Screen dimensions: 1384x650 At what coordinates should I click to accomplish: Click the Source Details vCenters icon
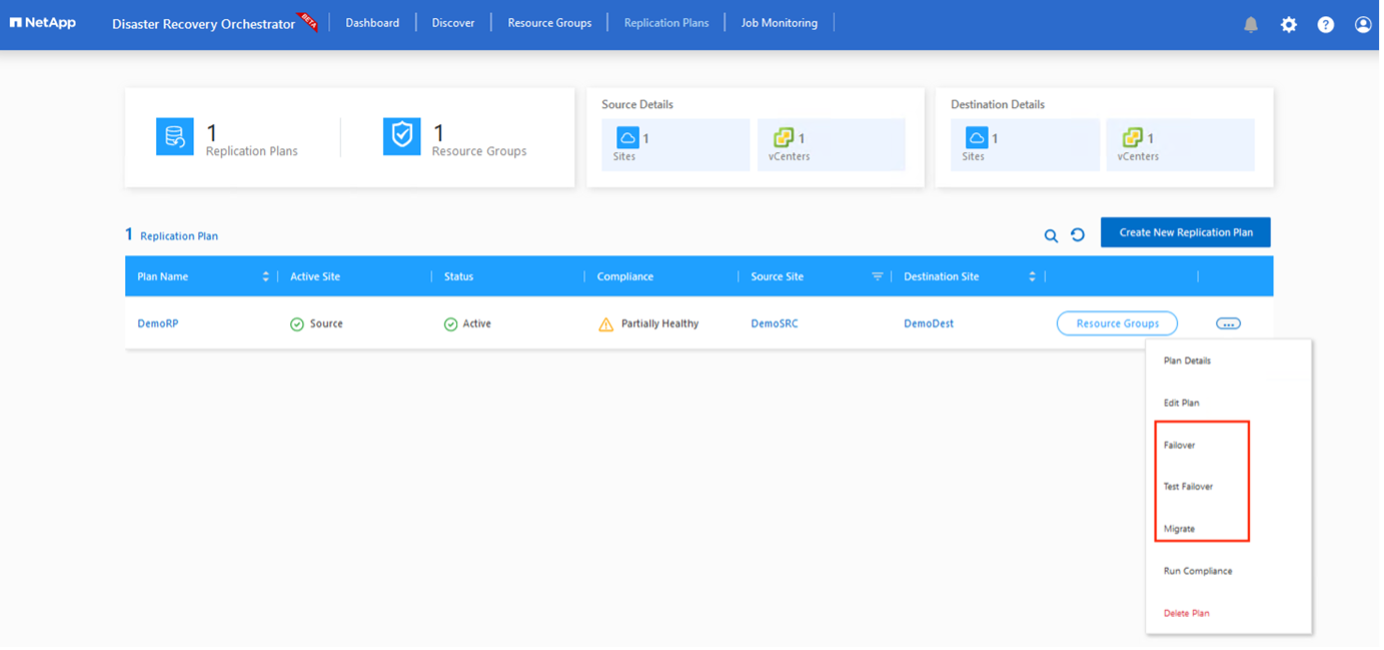click(x=783, y=138)
